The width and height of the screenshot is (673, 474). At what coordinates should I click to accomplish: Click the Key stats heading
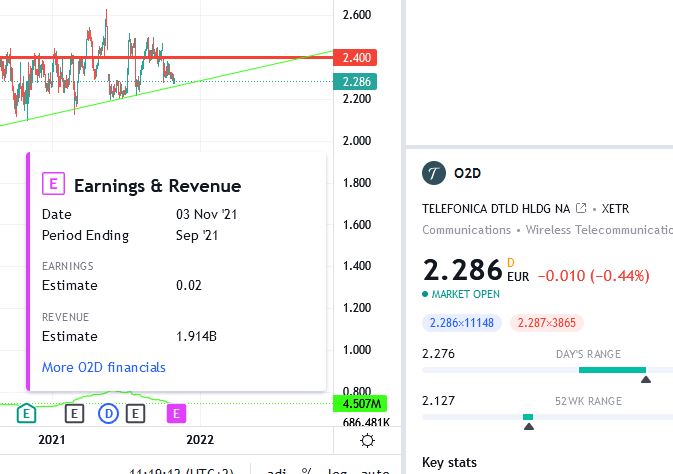point(449,462)
